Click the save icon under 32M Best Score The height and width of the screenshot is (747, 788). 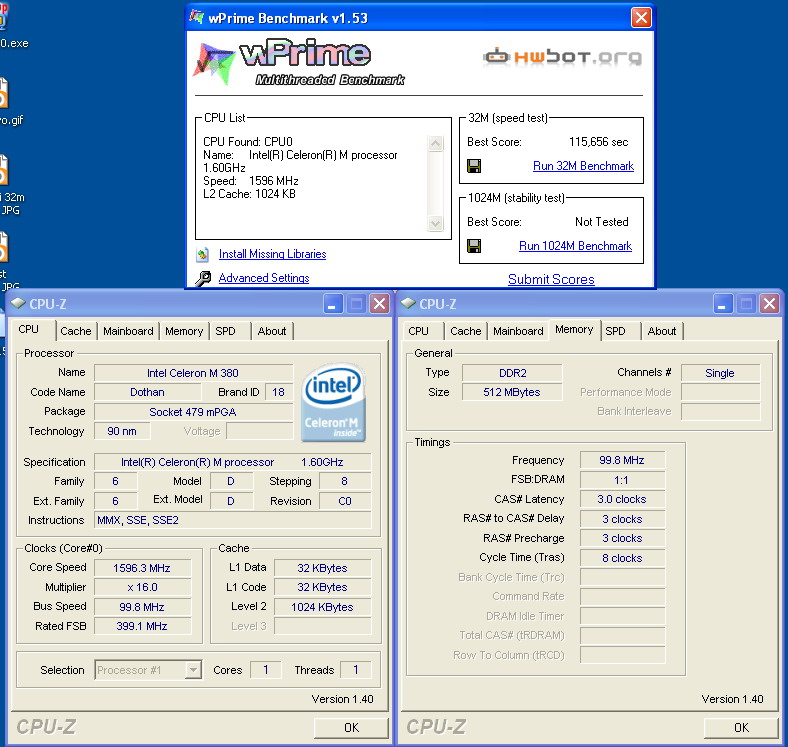474,166
